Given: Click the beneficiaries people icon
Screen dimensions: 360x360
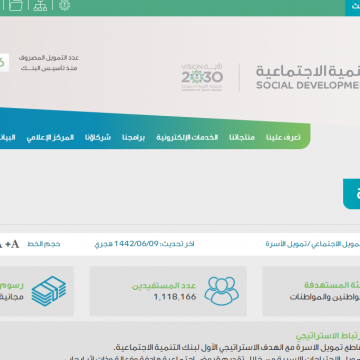Looking at the screenshot, I should pos(222,291).
